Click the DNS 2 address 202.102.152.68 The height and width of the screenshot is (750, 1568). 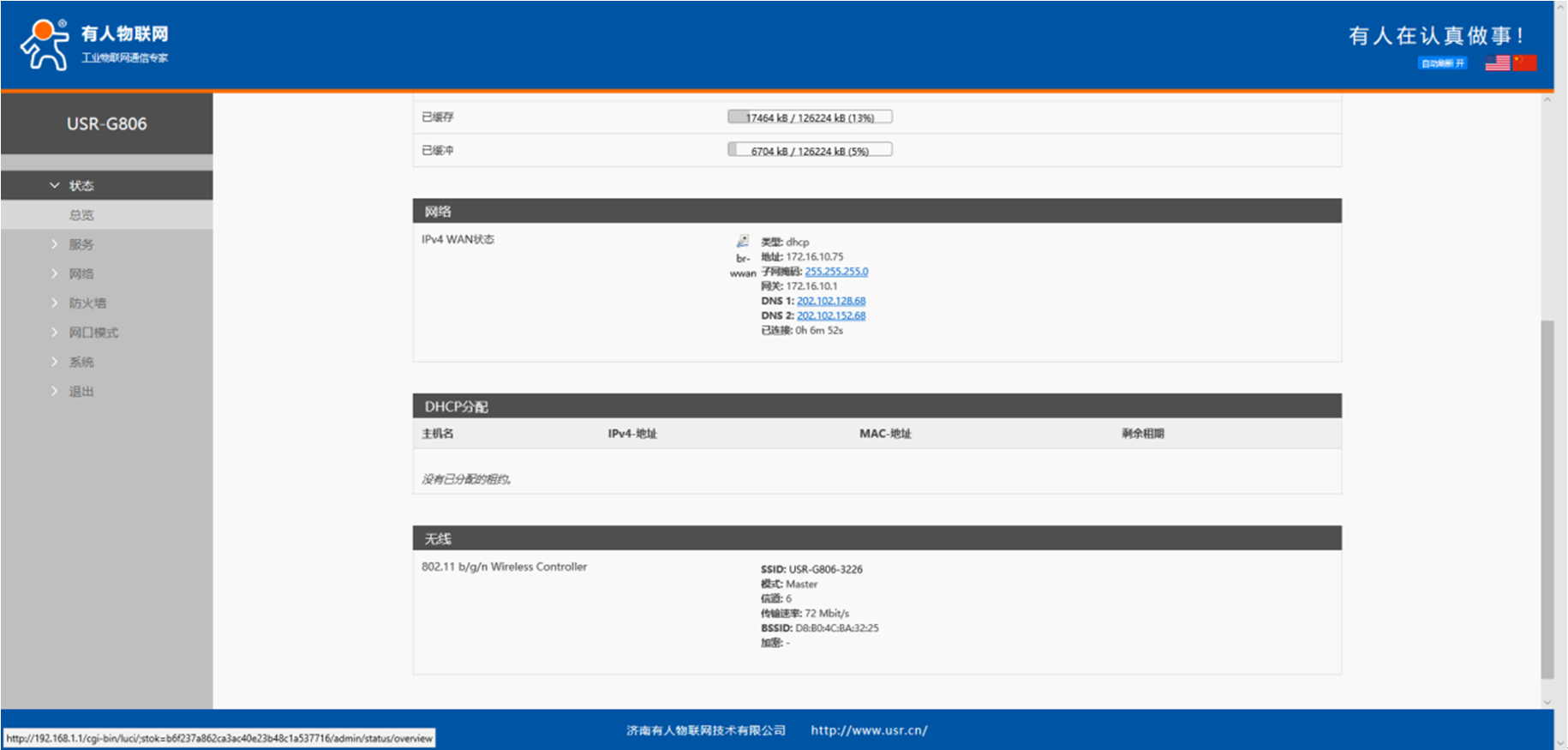[x=830, y=315]
